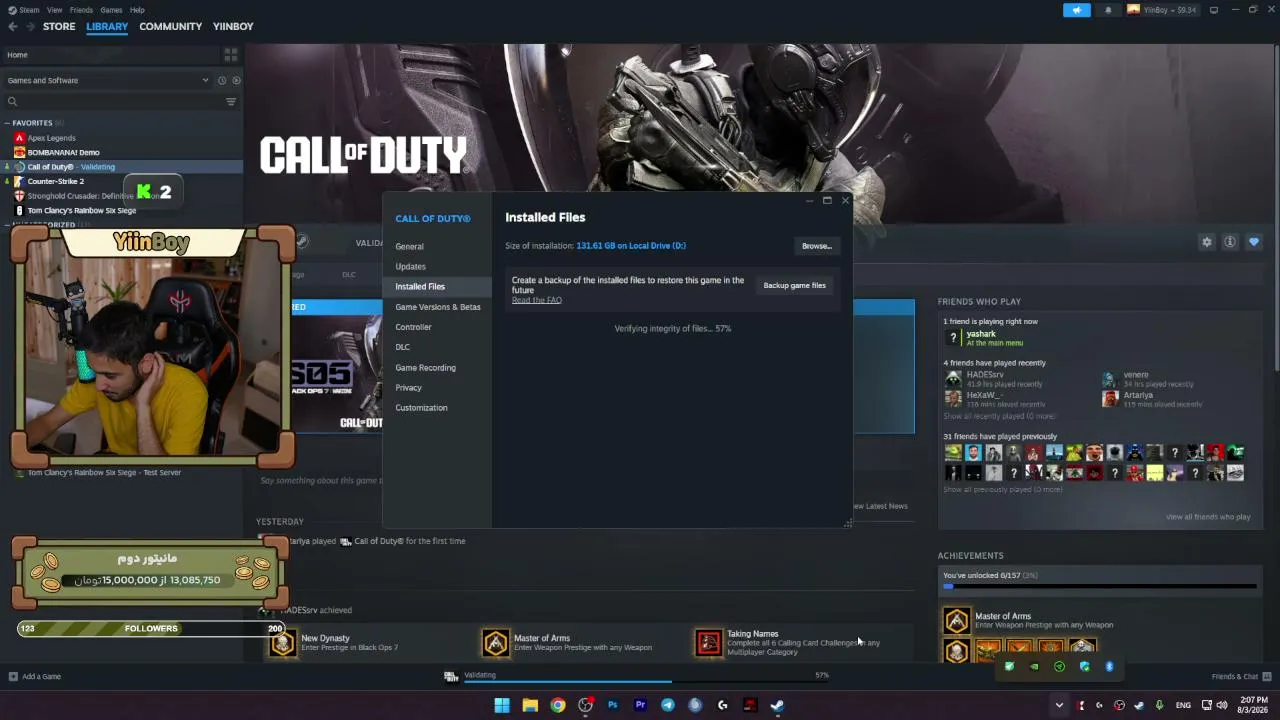Switch Steam to Big Picture mode

(1214, 10)
